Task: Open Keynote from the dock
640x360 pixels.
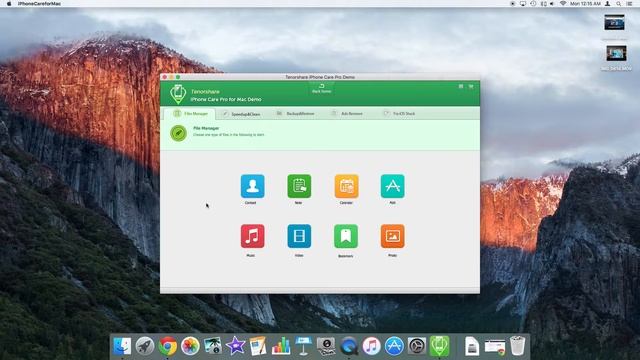Action: click(x=303, y=346)
